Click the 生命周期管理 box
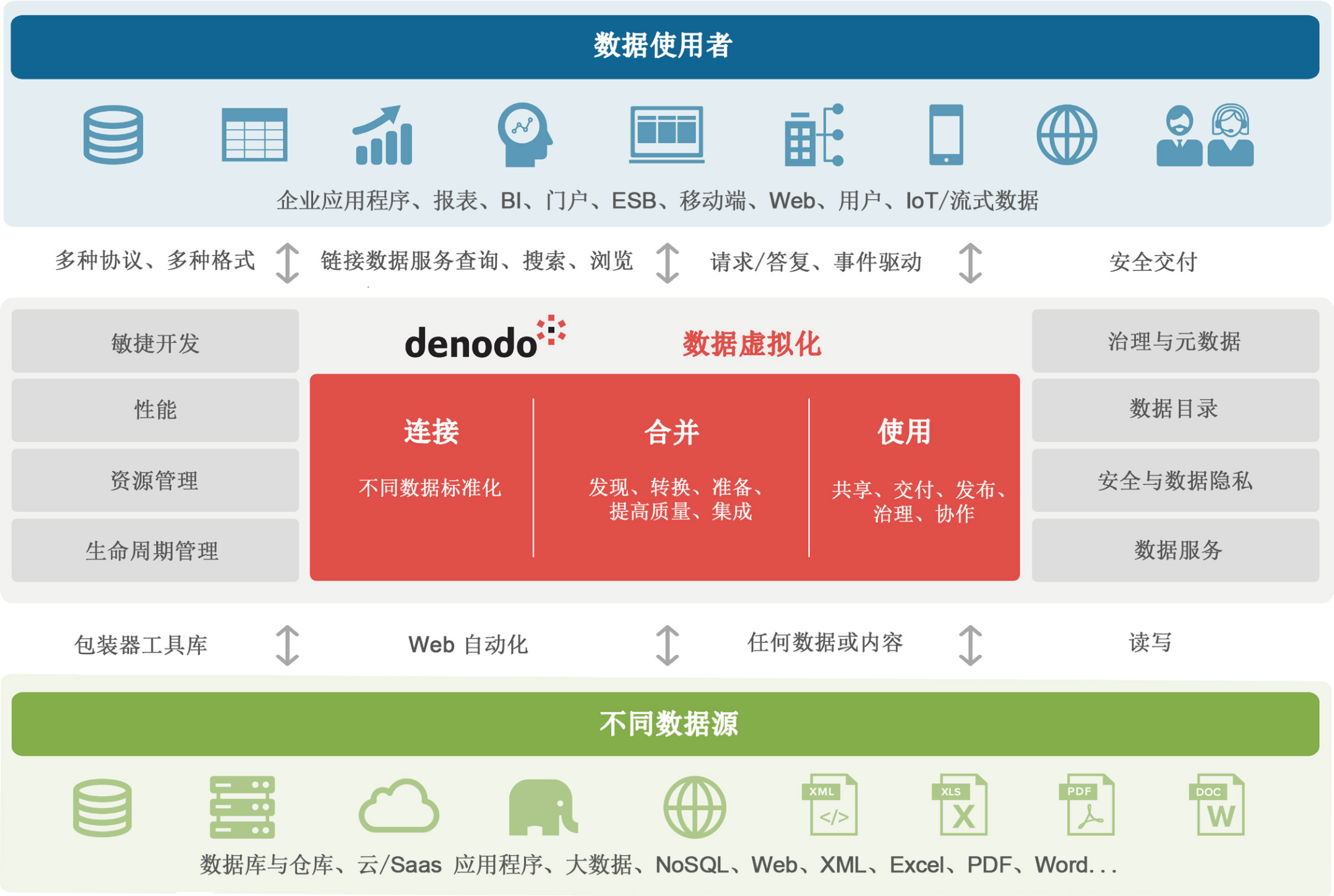 155,550
